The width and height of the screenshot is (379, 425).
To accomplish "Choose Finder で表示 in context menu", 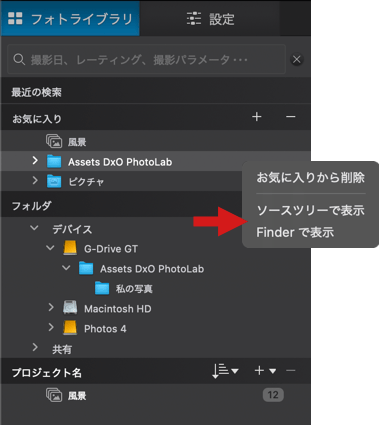I will (x=295, y=232).
